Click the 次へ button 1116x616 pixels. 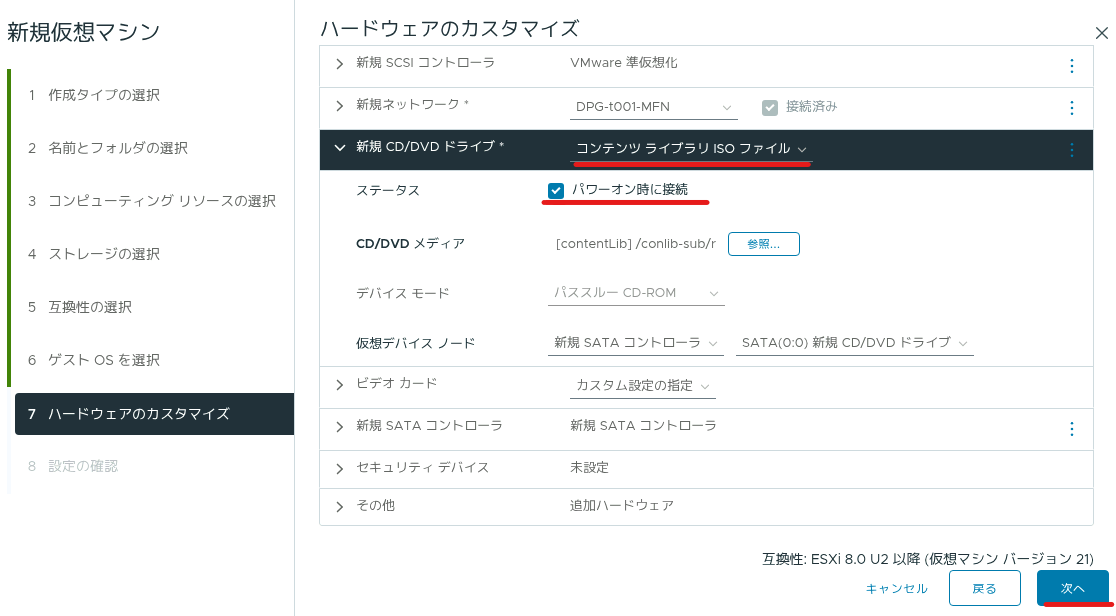[x=1073, y=588]
